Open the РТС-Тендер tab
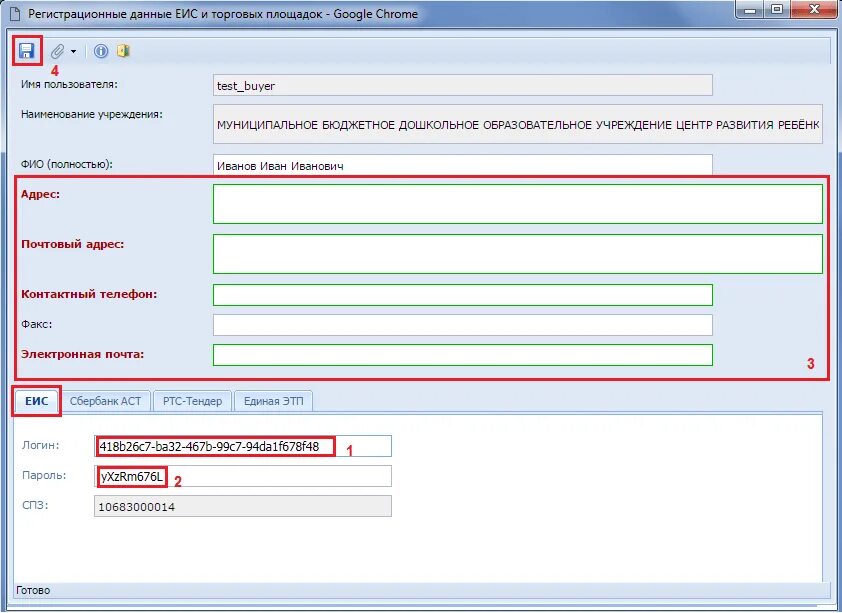This screenshot has height=613, width=842. tap(192, 401)
